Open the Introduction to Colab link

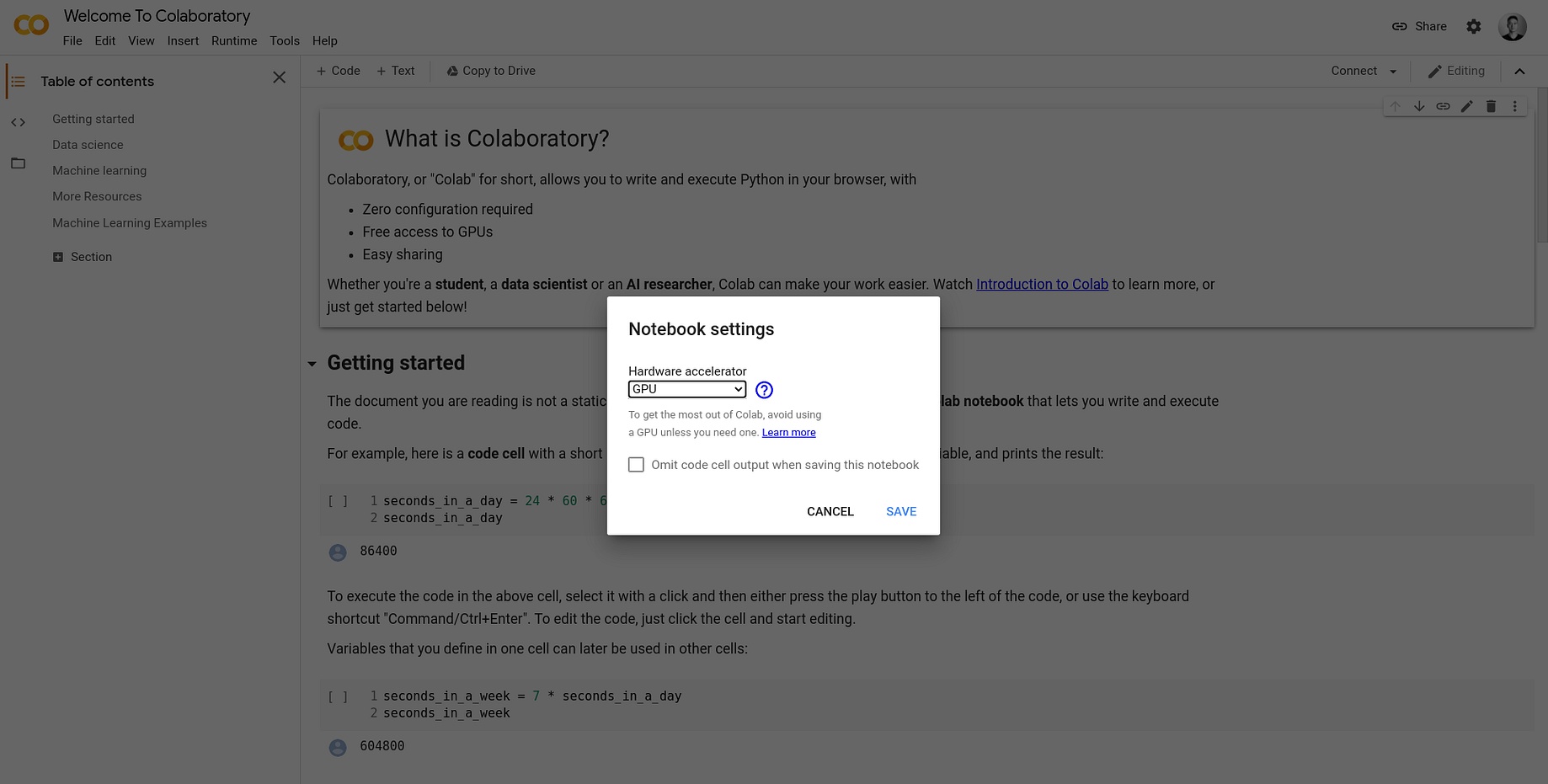point(1042,285)
